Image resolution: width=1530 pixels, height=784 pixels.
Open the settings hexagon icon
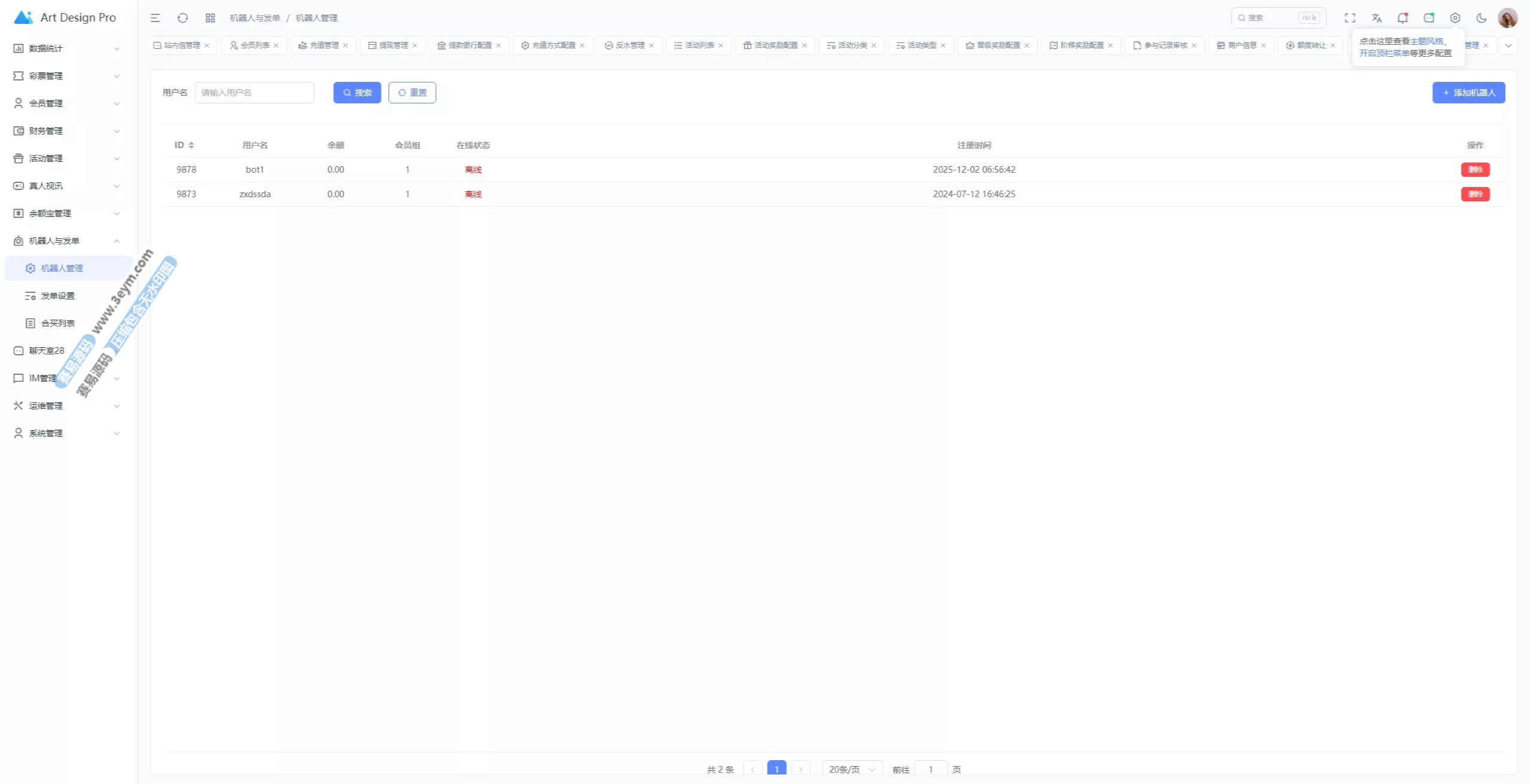[x=1455, y=18]
